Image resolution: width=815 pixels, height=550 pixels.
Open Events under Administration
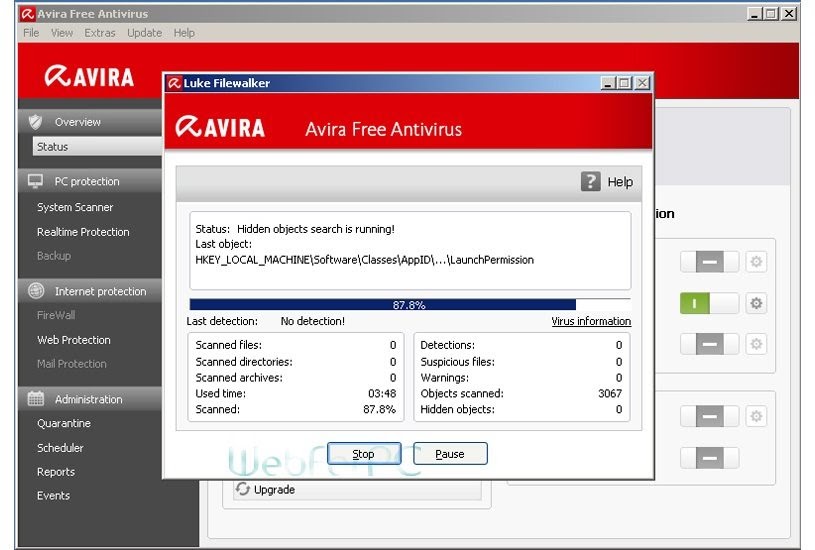click(54, 495)
